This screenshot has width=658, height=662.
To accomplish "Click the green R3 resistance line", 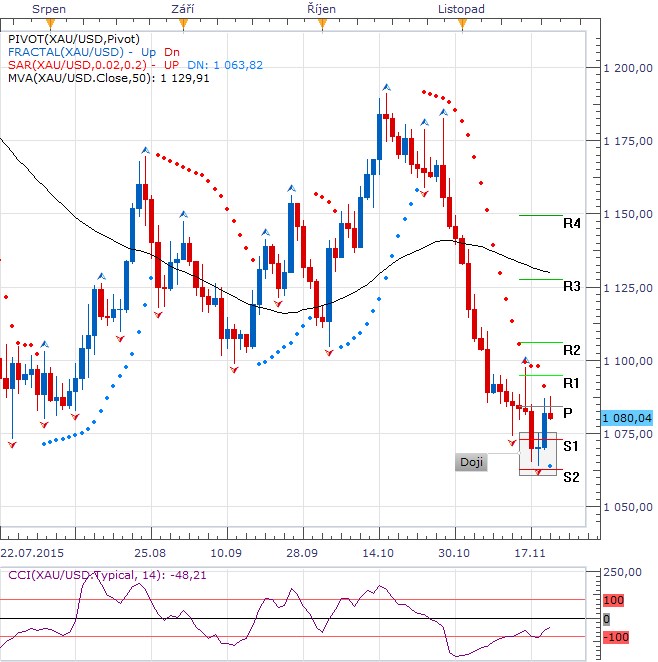I will [x=541, y=279].
